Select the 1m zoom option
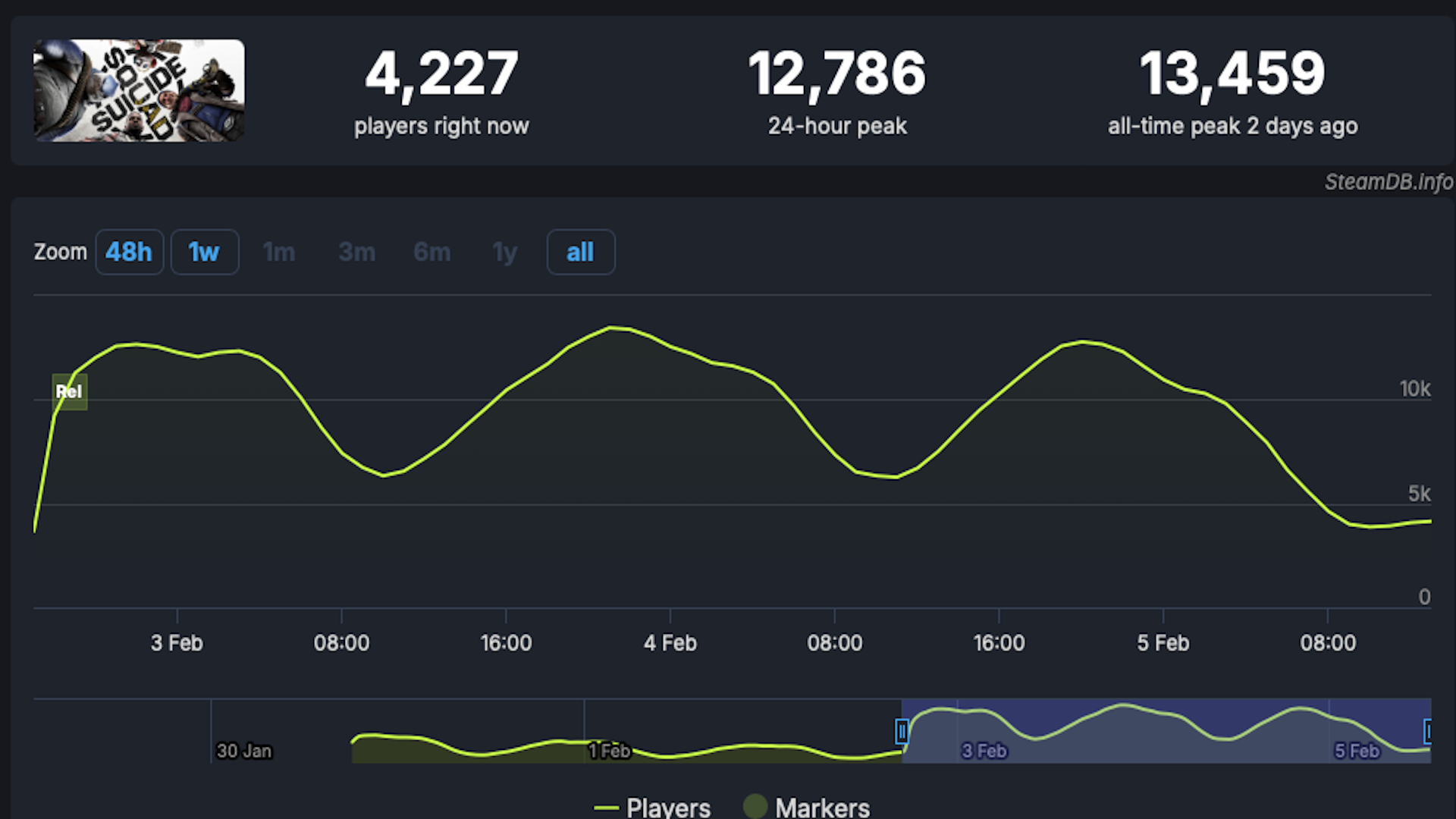 278,252
